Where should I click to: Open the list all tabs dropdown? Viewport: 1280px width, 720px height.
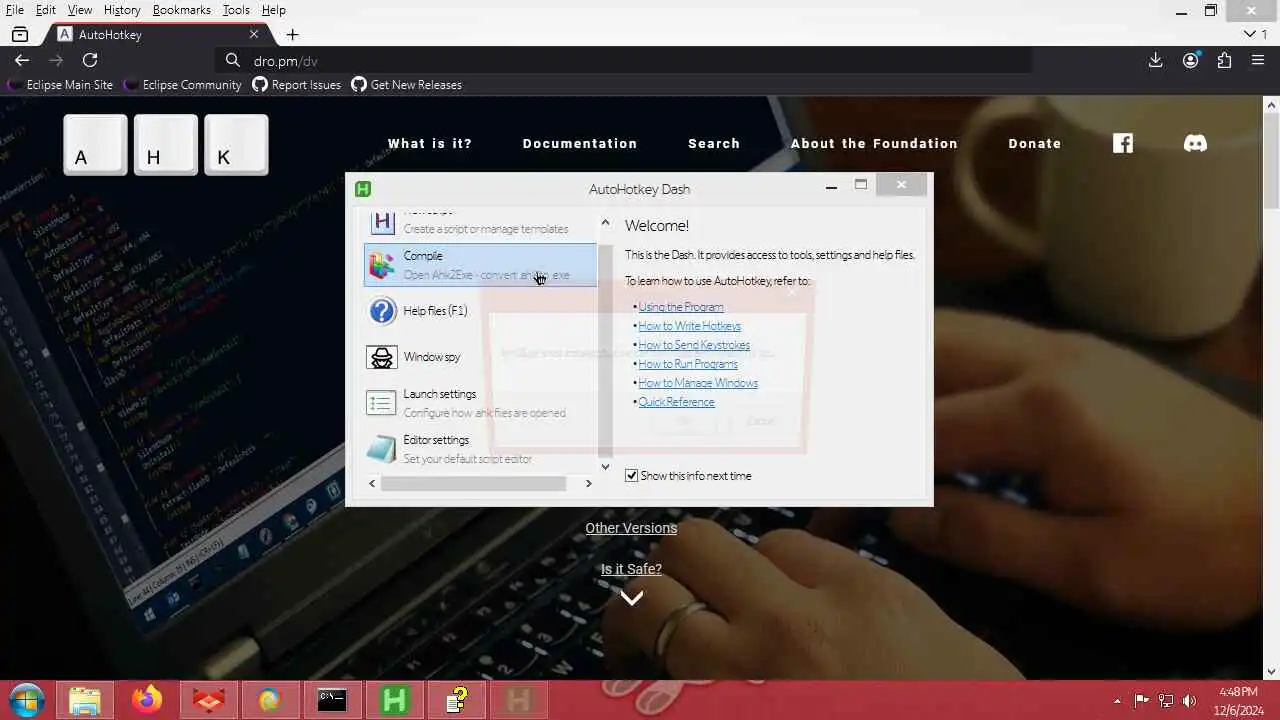1249,34
